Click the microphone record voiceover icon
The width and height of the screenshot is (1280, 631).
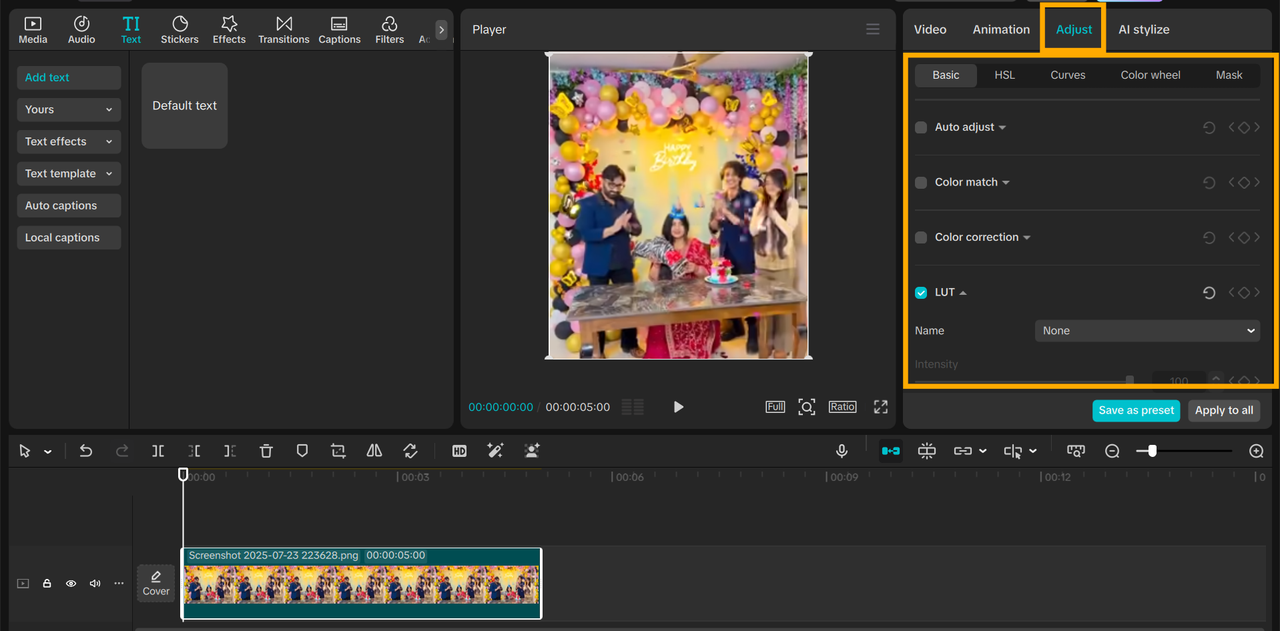click(x=842, y=451)
